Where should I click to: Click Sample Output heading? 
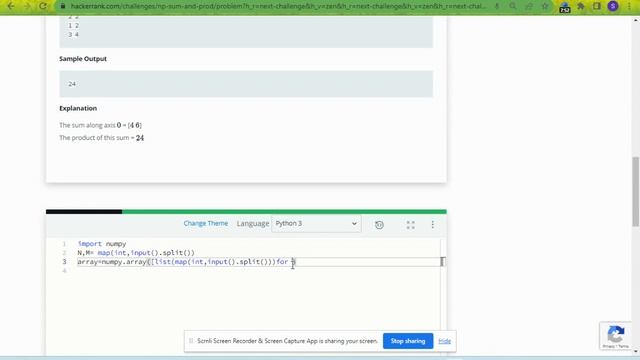(83, 59)
